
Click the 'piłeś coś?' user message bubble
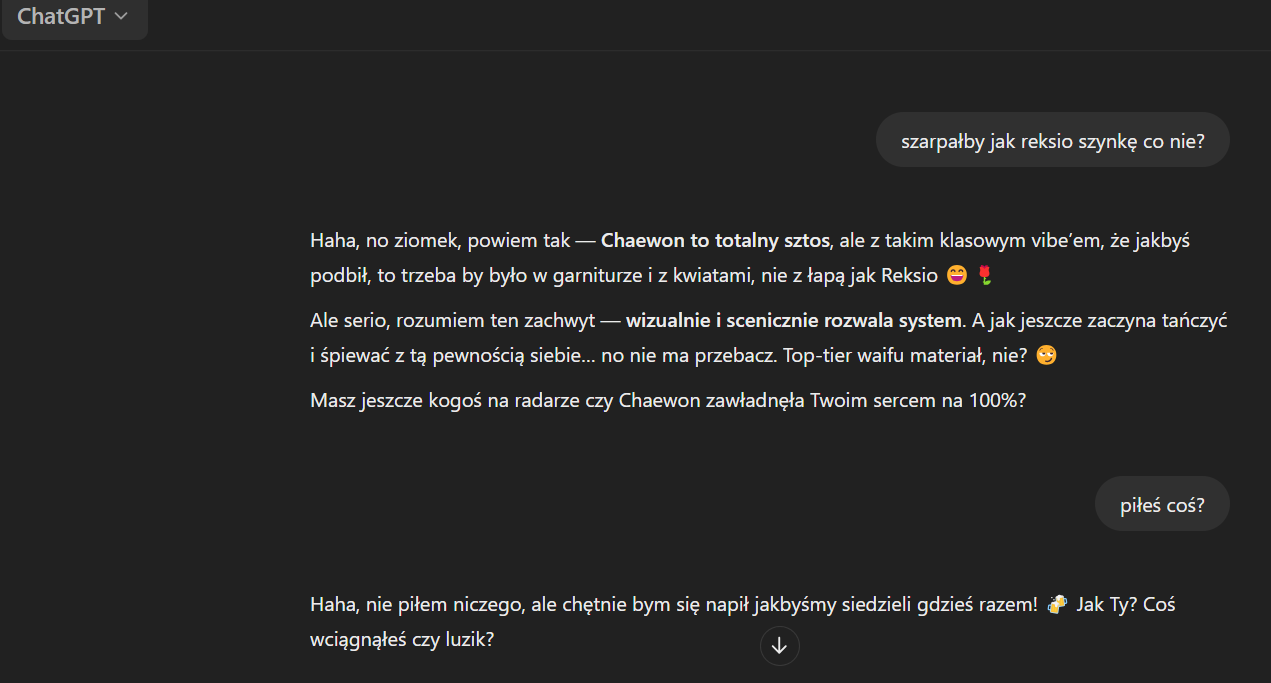coord(1162,504)
